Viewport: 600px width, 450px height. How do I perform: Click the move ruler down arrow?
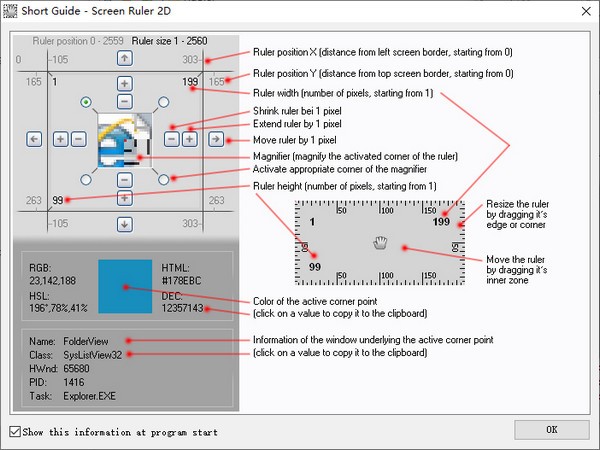(124, 223)
